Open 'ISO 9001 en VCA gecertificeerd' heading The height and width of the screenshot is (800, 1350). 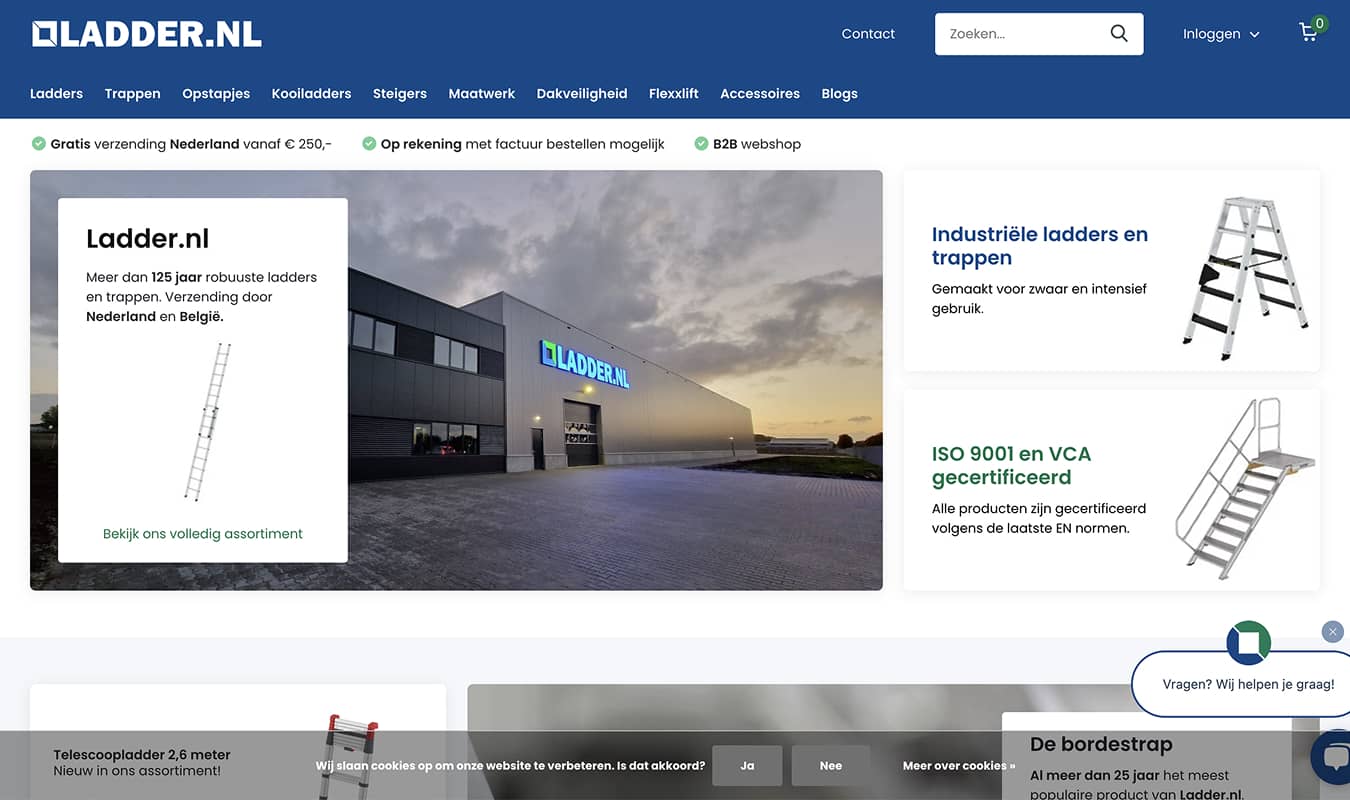click(x=1011, y=465)
